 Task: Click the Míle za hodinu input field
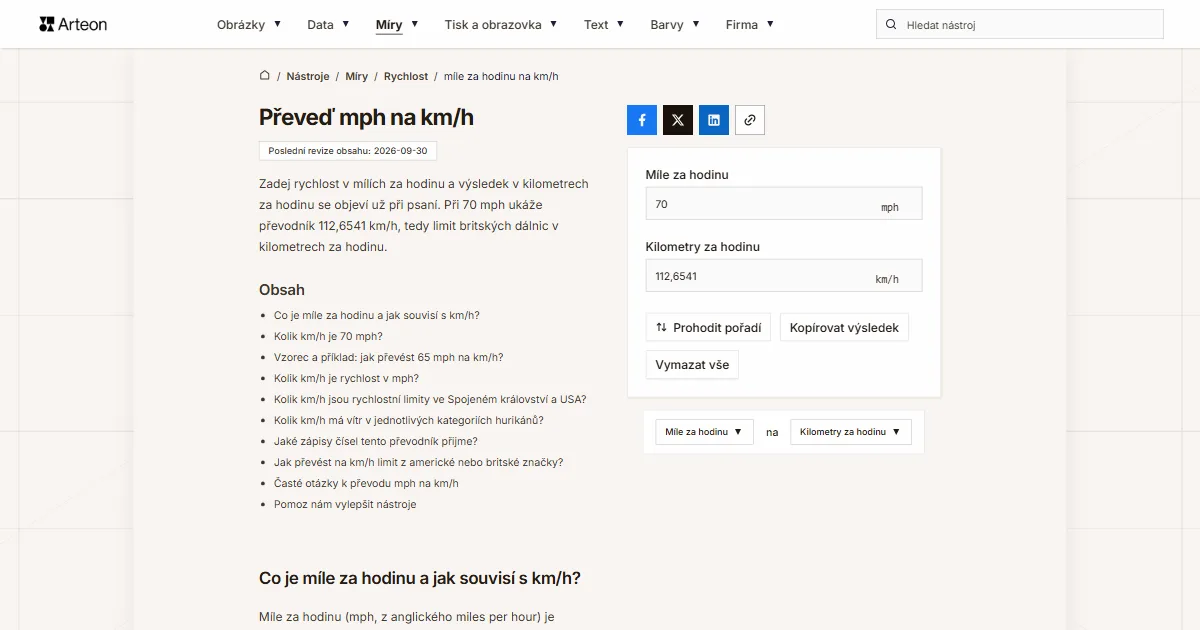[784, 204]
